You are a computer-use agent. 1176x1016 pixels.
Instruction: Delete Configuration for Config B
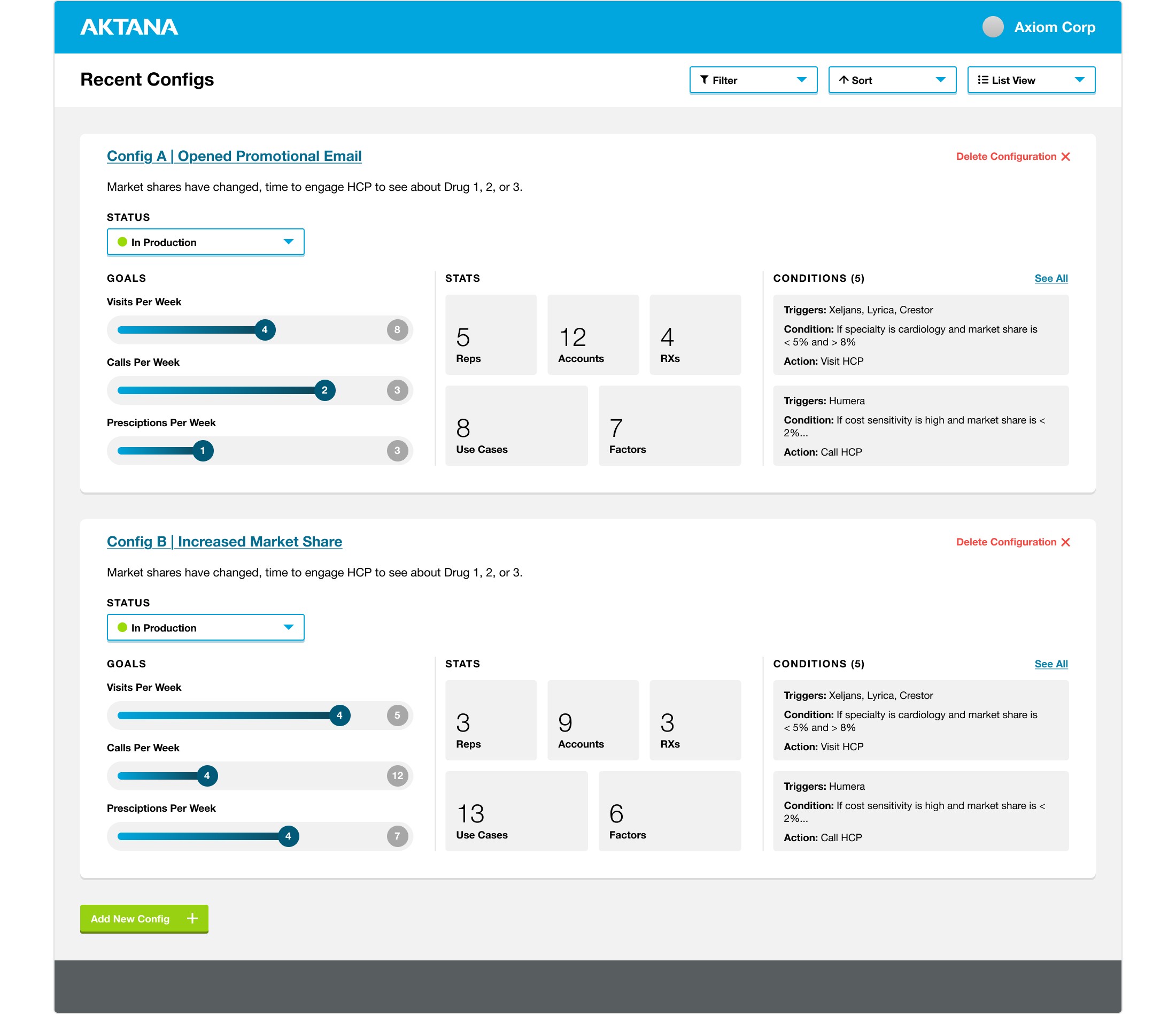[x=1013, y=542]
